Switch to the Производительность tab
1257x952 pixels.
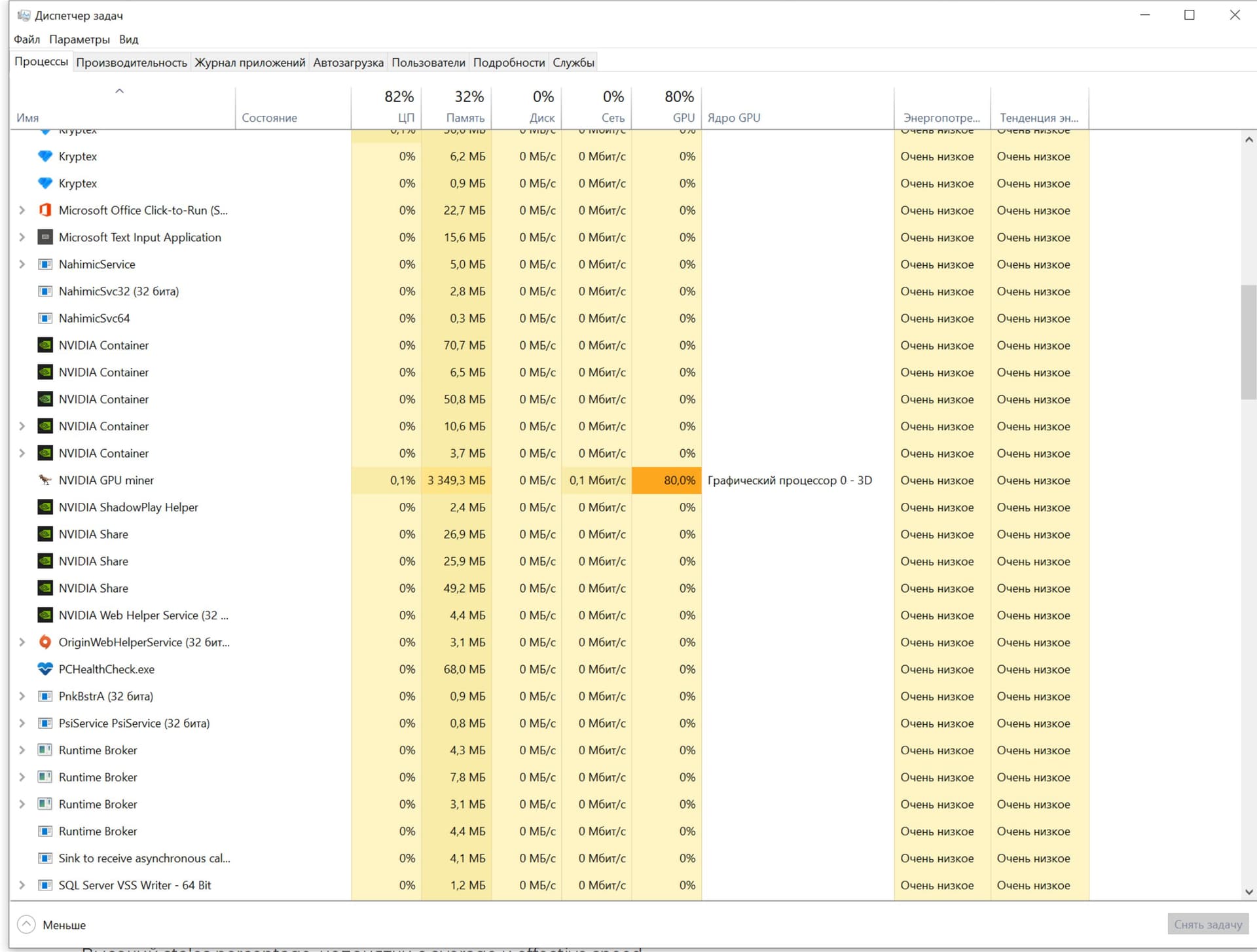(132, 62)
